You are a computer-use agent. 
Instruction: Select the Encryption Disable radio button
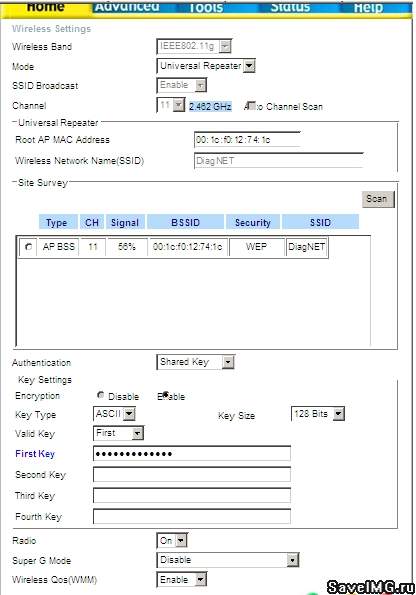coord(100,395)
